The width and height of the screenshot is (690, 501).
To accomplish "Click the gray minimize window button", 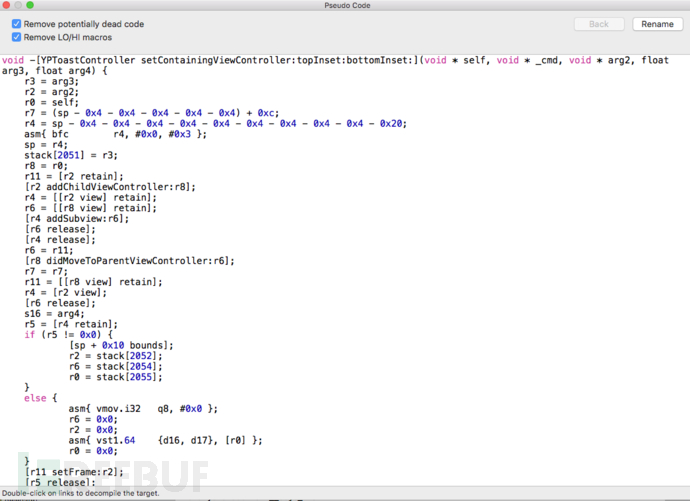I will coord(18,5).
